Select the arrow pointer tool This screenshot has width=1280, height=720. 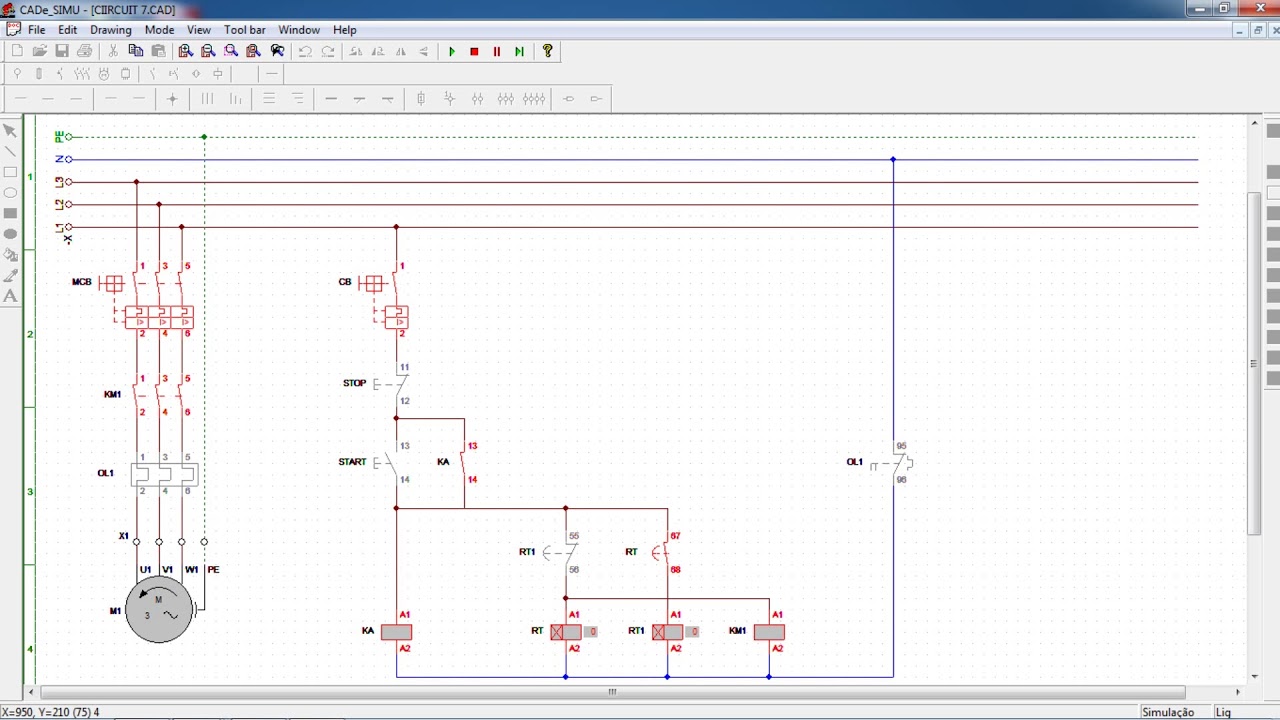click(x=11, y=131)
